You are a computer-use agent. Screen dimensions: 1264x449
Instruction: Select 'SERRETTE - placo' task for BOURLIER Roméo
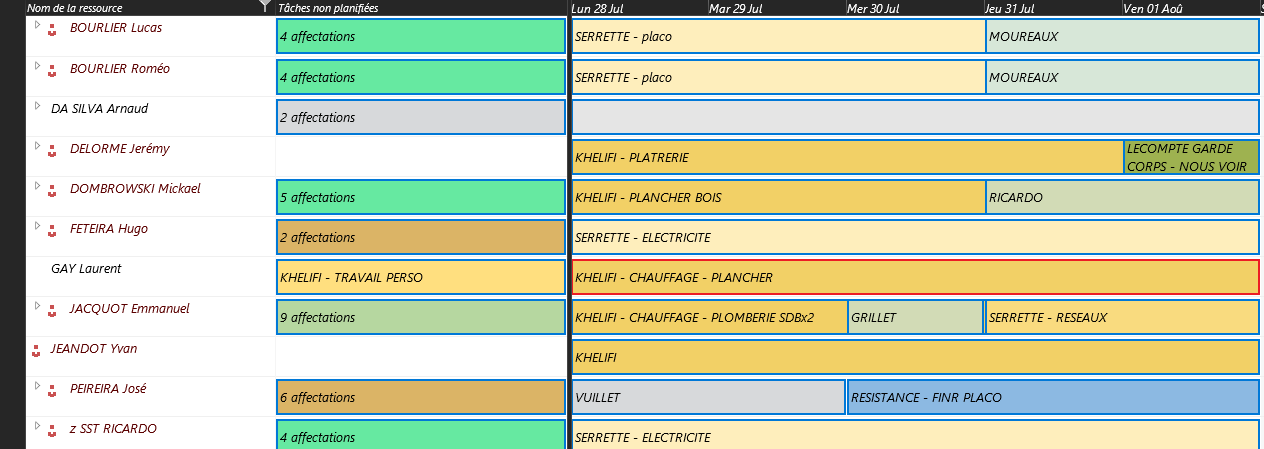click(x=778, y=77)
